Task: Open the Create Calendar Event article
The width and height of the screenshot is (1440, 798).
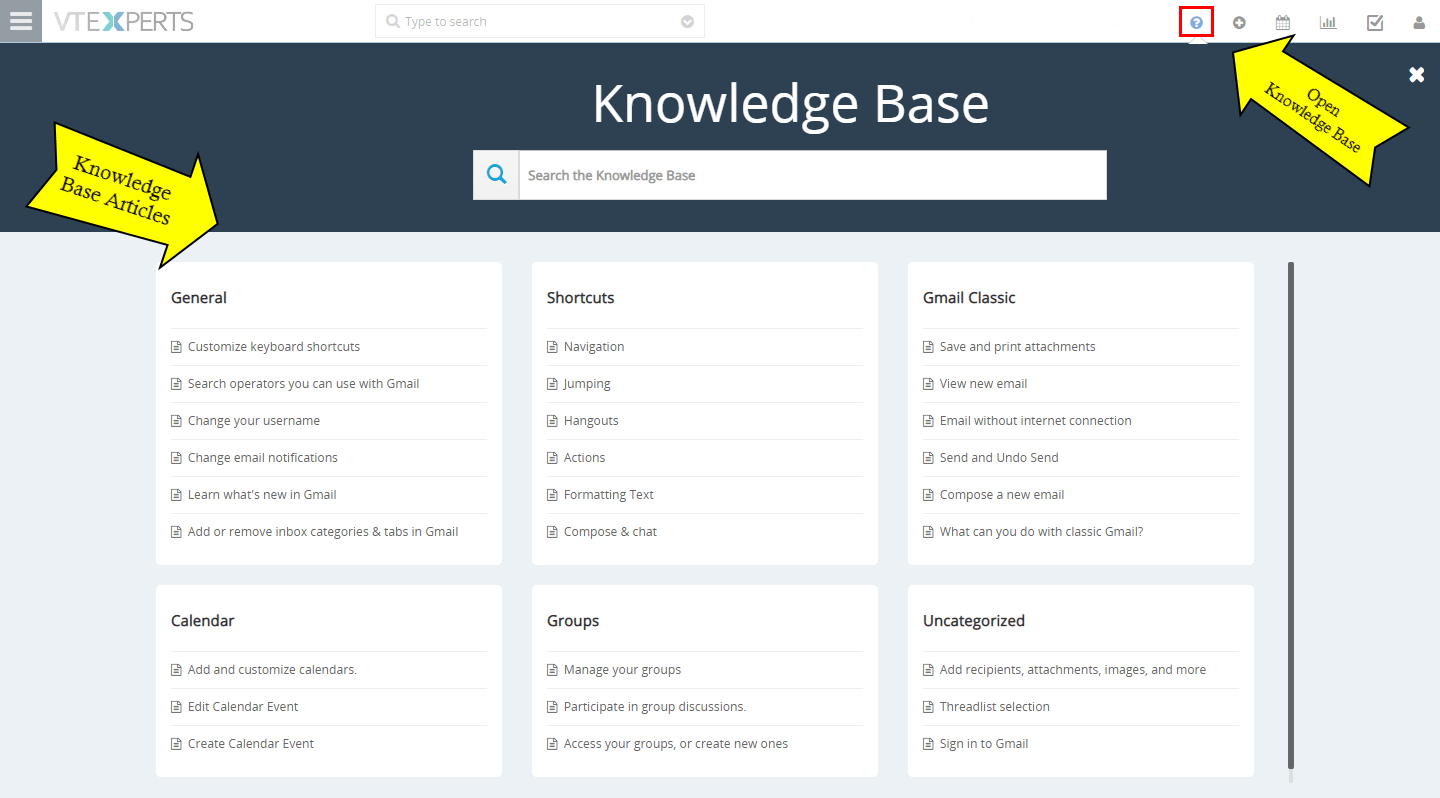Action: (x=250, y=743)
